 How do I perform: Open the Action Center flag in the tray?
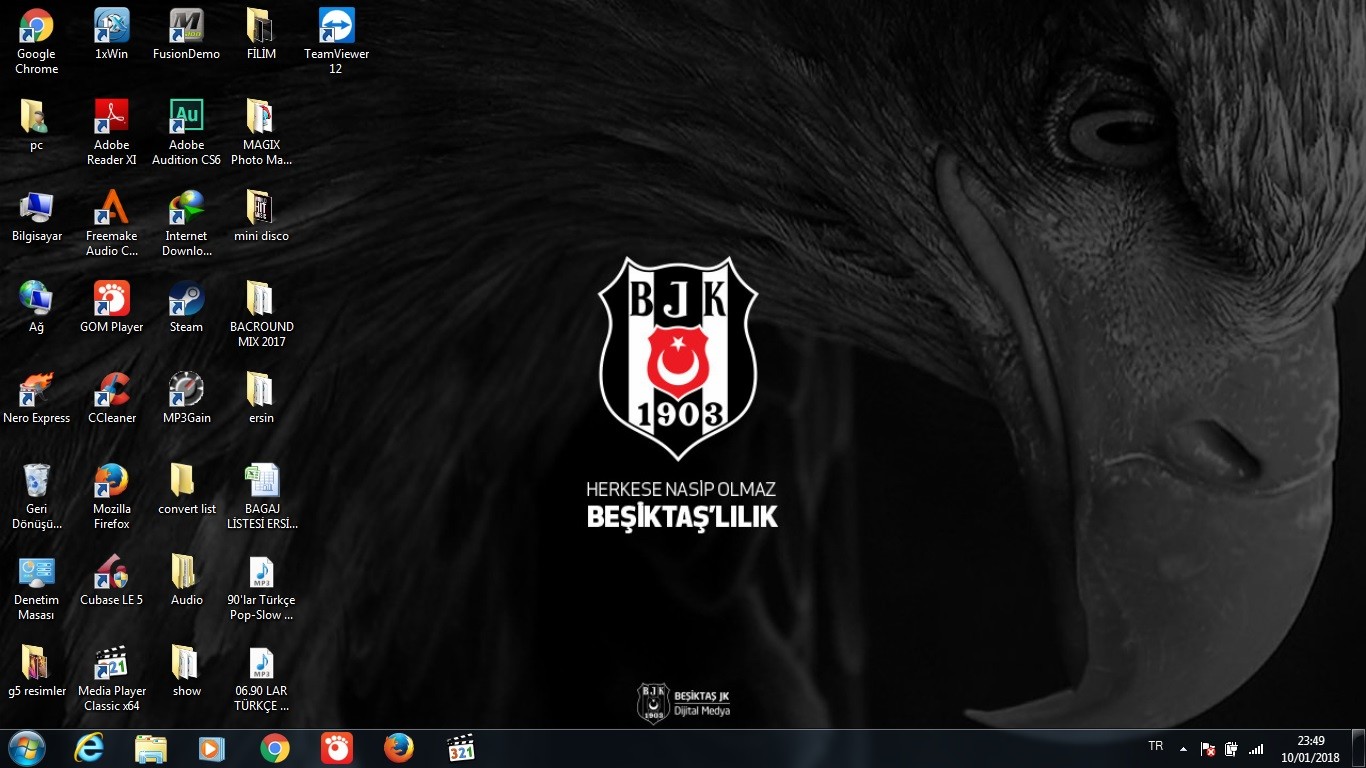pyautogui.click(x=1208, y=749)
